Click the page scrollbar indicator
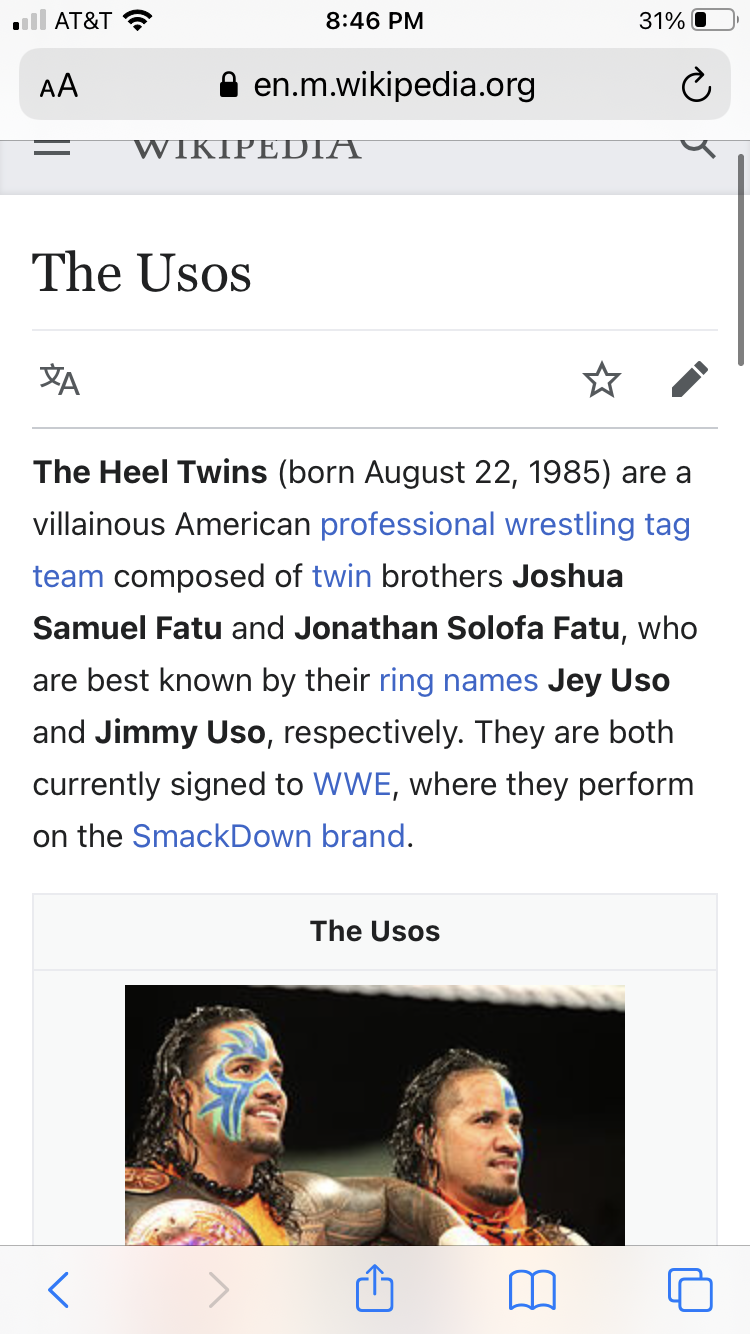 (x=741, y=260)
